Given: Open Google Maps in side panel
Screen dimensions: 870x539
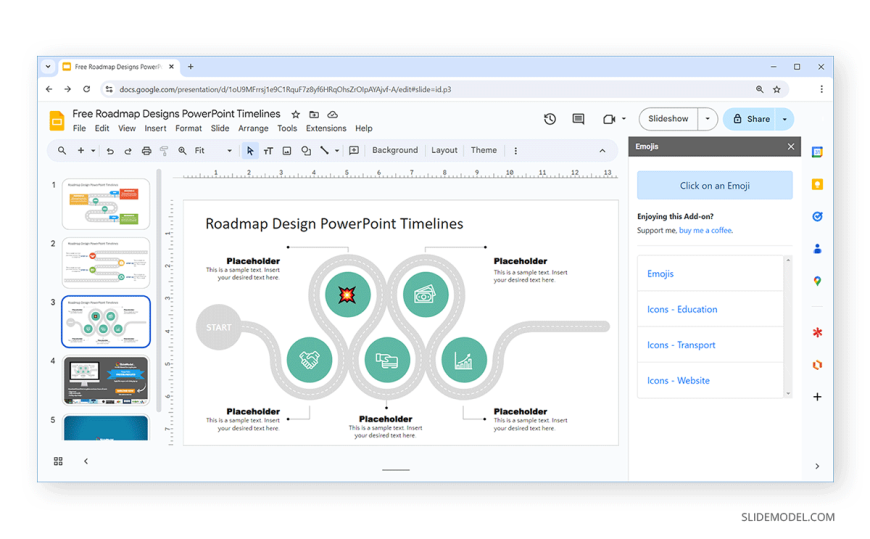Looking at the screenshot, I should pos(817,281).
